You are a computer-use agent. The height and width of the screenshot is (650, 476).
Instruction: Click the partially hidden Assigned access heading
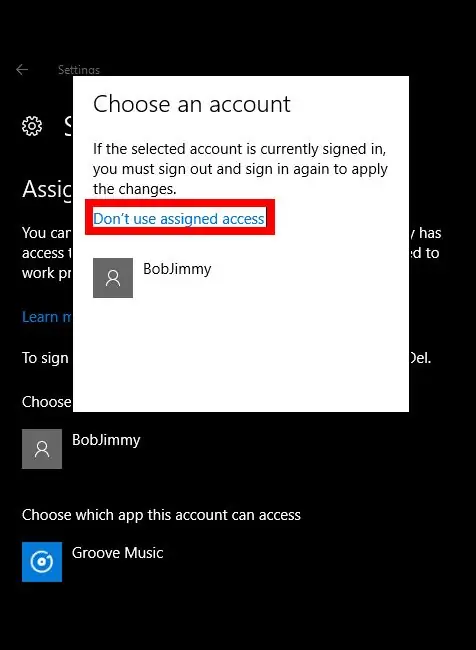(x=47, y=189)
